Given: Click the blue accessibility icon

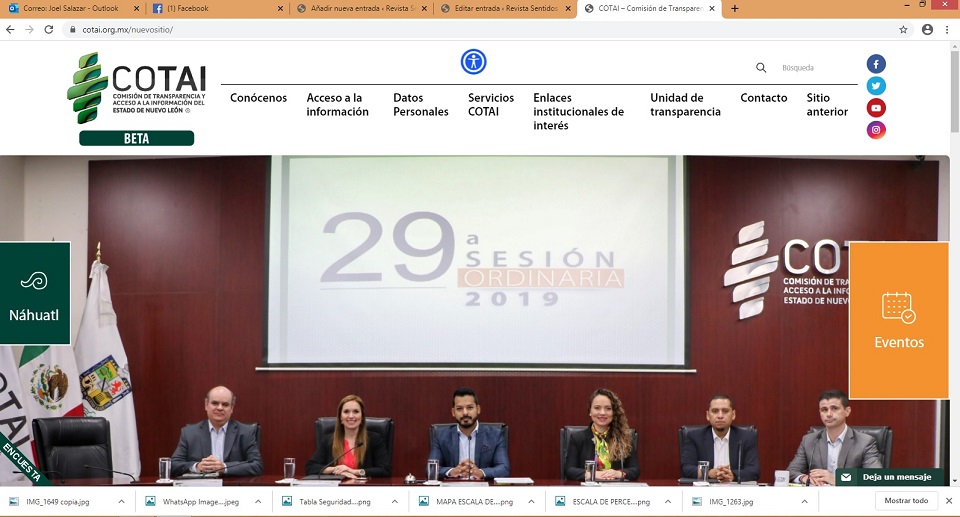Looking at the screenshot, I should [x=473, y=62].
